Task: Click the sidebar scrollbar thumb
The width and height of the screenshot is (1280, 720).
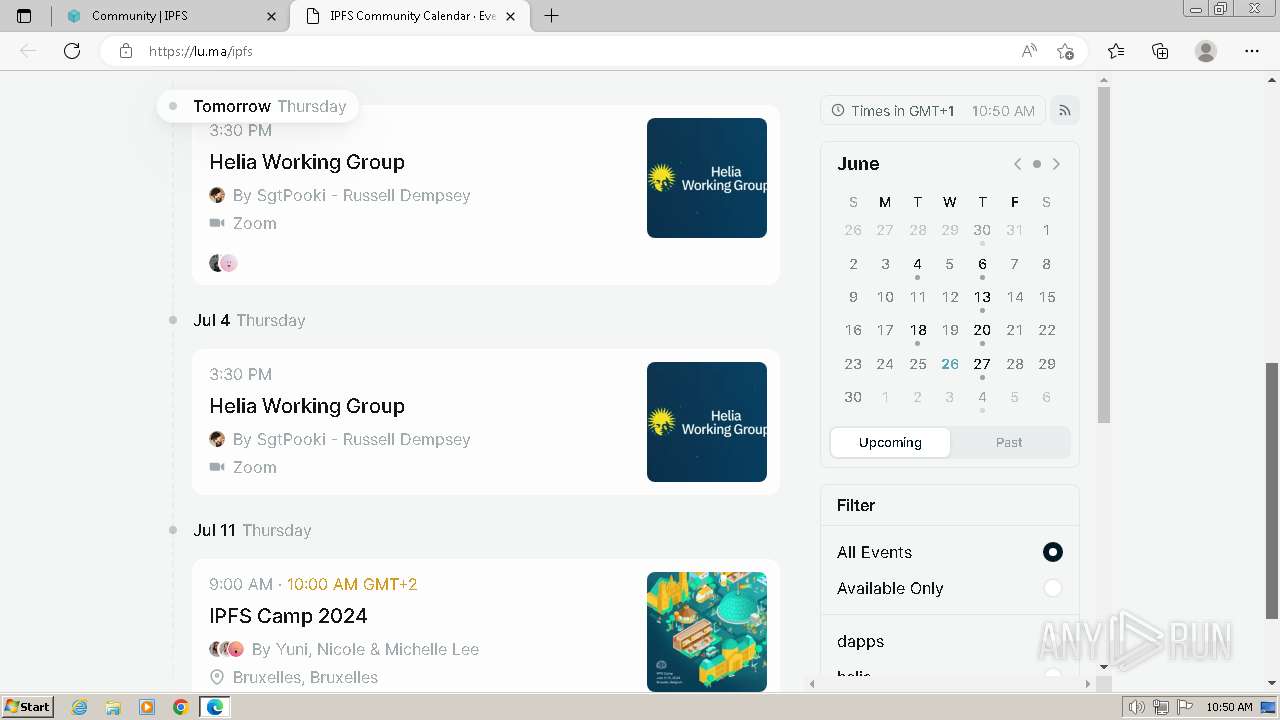Action: click(x=1104, y=255)
